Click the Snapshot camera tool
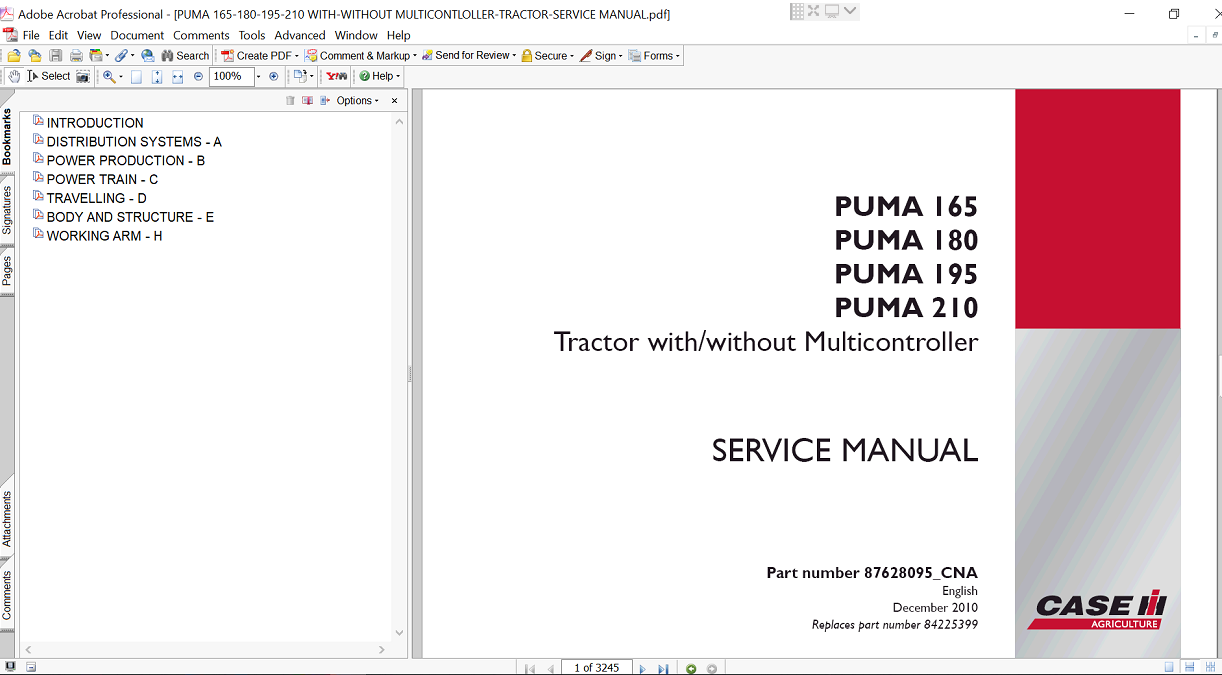The image size is (1222, 675). coord(83,76)
